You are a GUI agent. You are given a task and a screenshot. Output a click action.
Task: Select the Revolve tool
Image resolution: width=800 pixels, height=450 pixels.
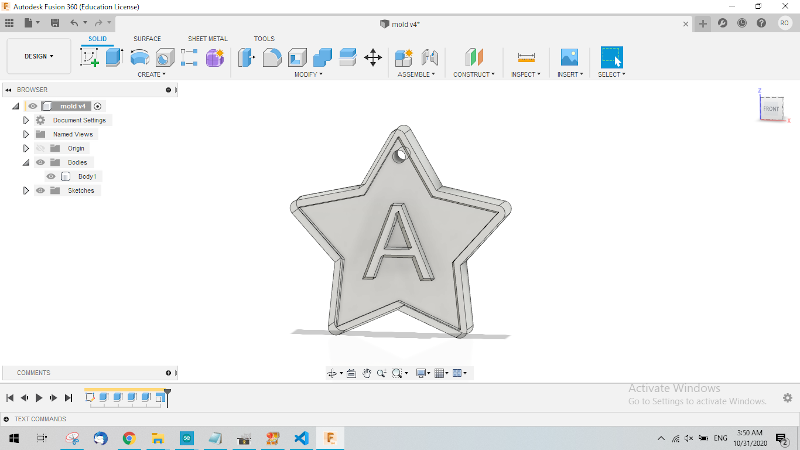(x=139, y=57)
